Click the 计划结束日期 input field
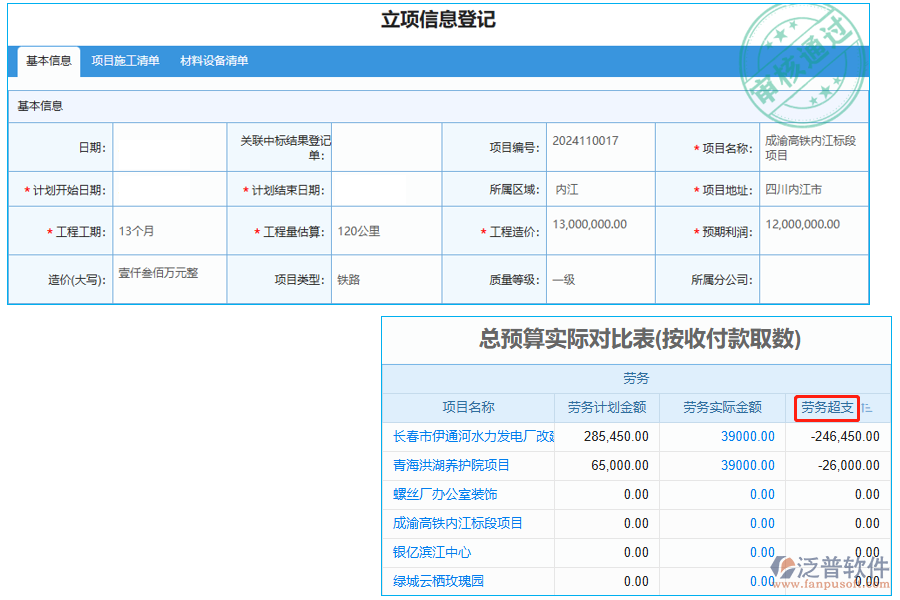The image size is (900, 600). pos(386,189)
